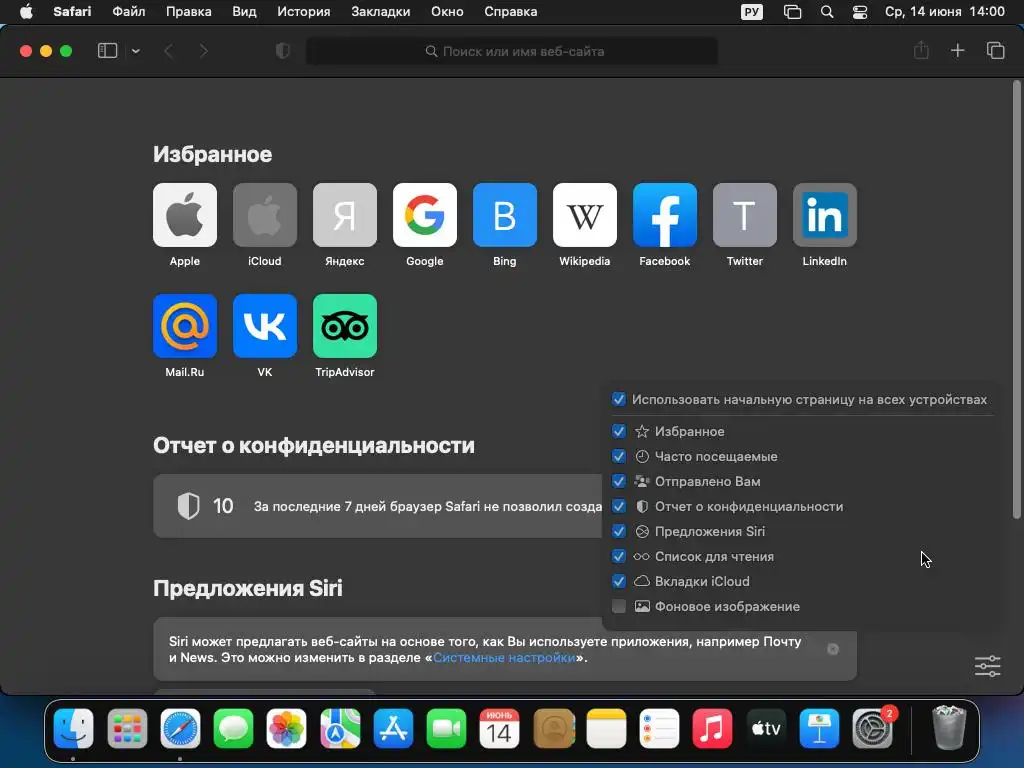1024x768 pixels.
Task: Open the Google favorite tile
Action: click(424, 215)
